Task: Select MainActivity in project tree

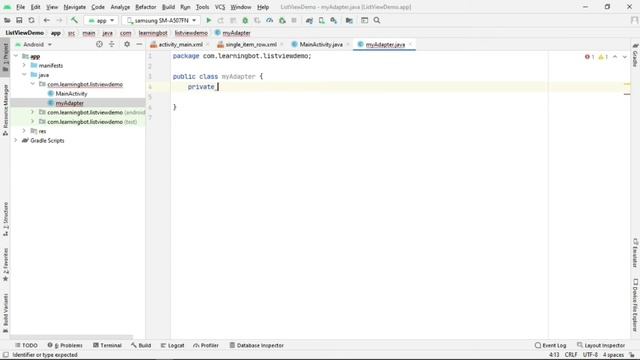Action: click(x=71, y=93)
